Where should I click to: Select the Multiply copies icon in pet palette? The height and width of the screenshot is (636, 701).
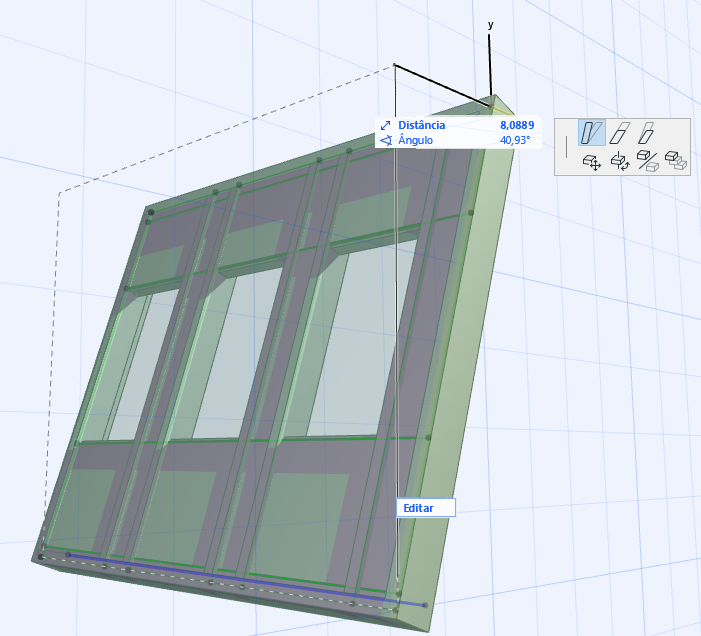[x=676, y=160]
